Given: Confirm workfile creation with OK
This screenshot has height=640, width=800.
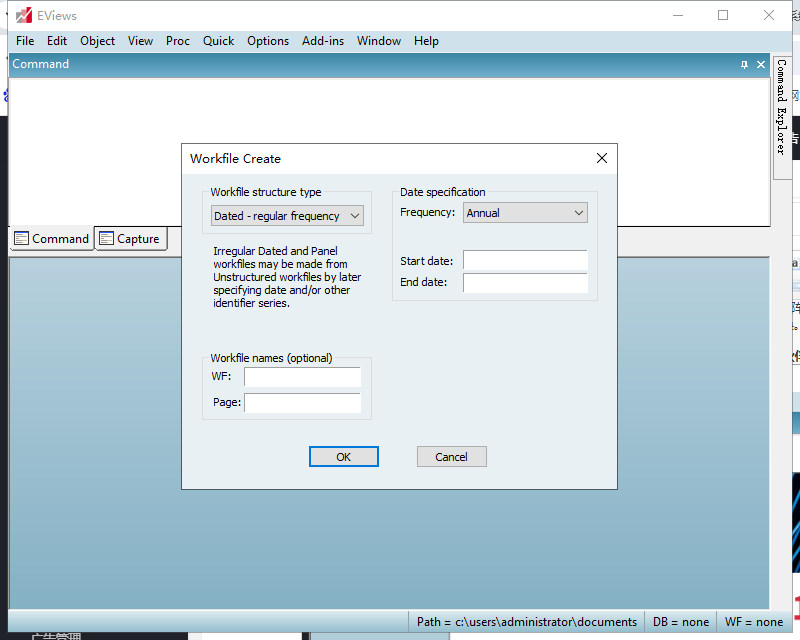Looking at the screenshot, I should 344,457.
